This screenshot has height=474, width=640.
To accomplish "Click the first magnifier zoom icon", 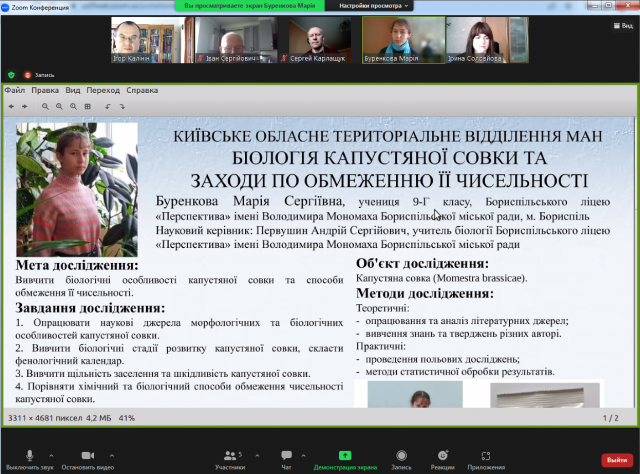I will point(45,107).
